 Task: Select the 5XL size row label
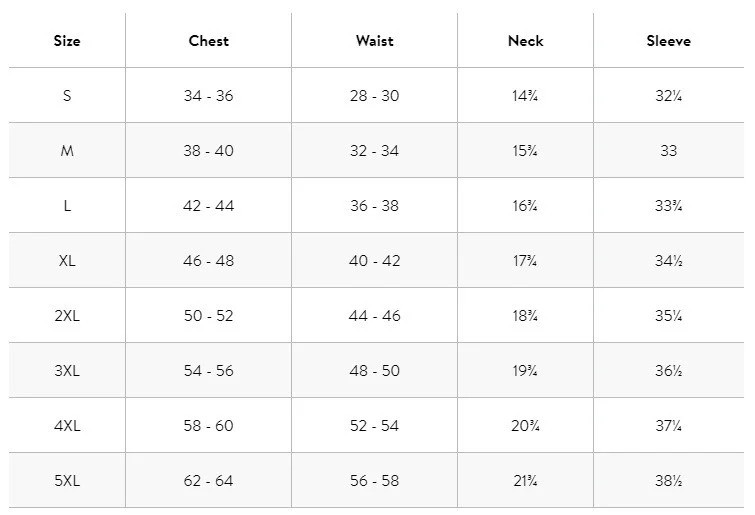(67, 481)
